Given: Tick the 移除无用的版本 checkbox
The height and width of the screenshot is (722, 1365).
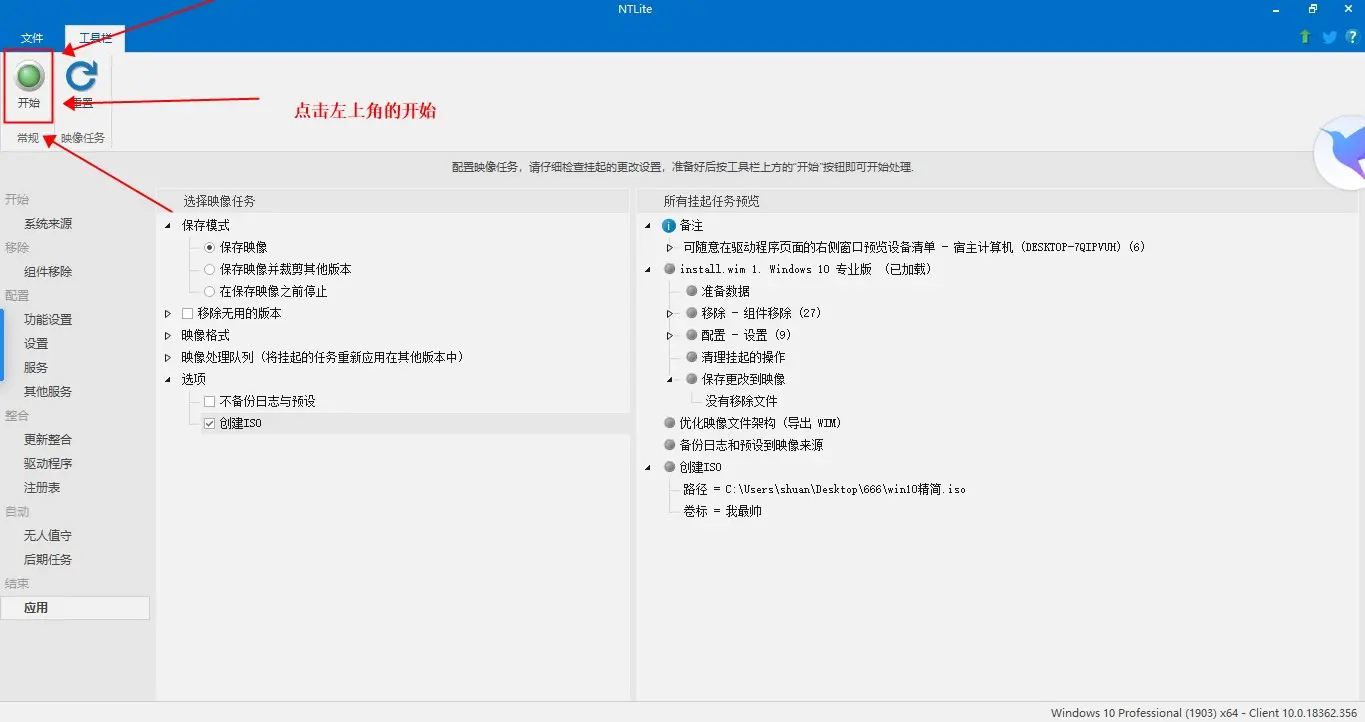Looking at the screenshot, I should point(187,313).
